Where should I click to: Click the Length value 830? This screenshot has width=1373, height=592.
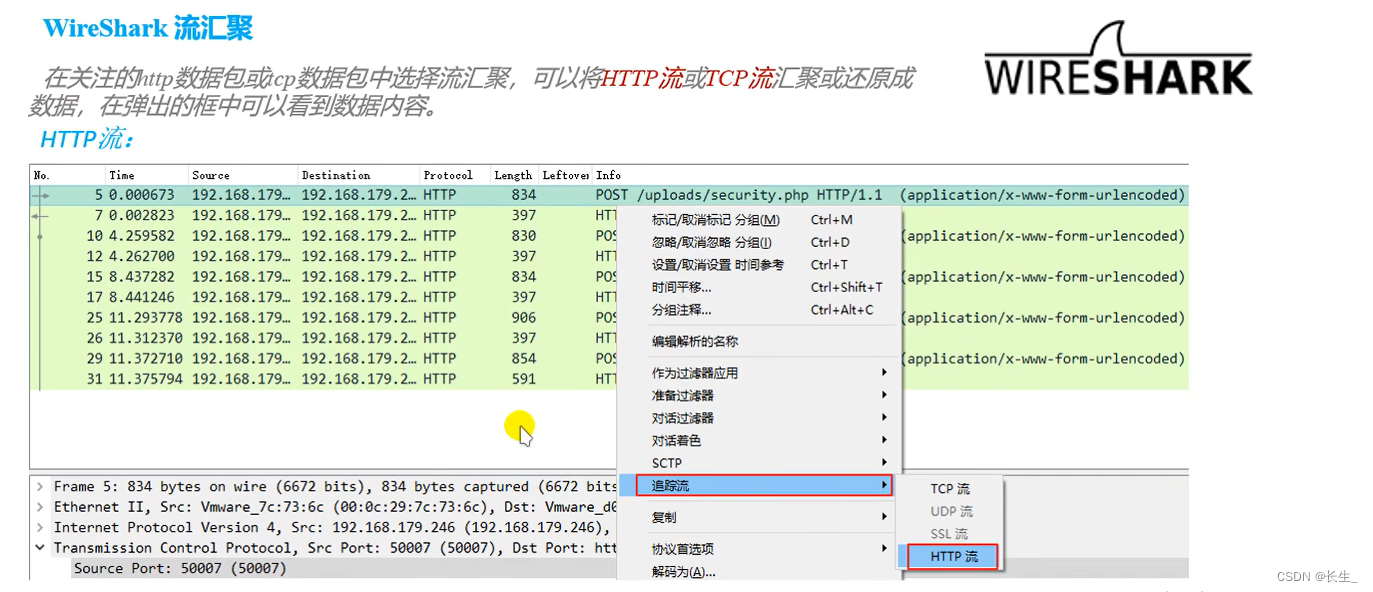(524, 236)
